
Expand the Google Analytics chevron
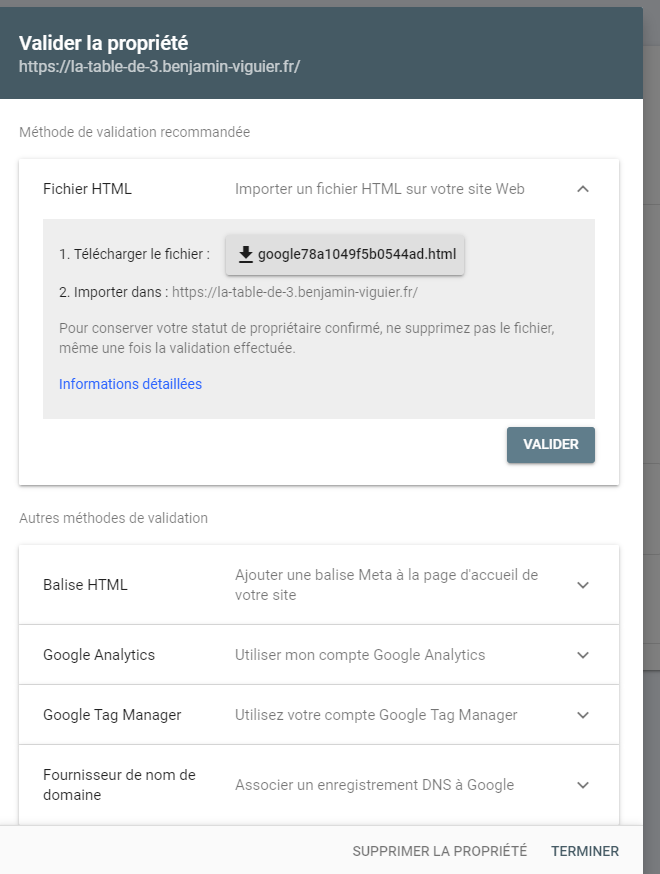pyautogui.click(x=583, y=655)
